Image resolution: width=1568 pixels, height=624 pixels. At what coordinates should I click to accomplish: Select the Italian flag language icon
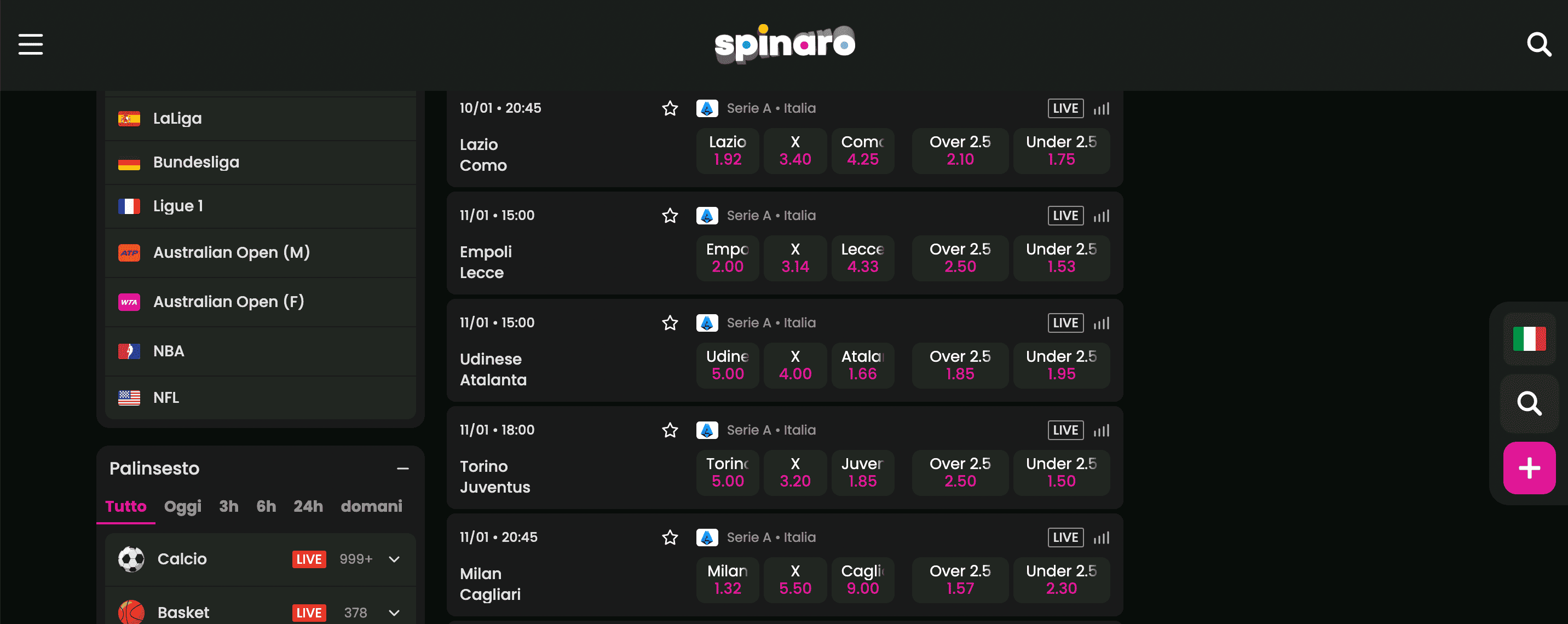coord(1529,339)
